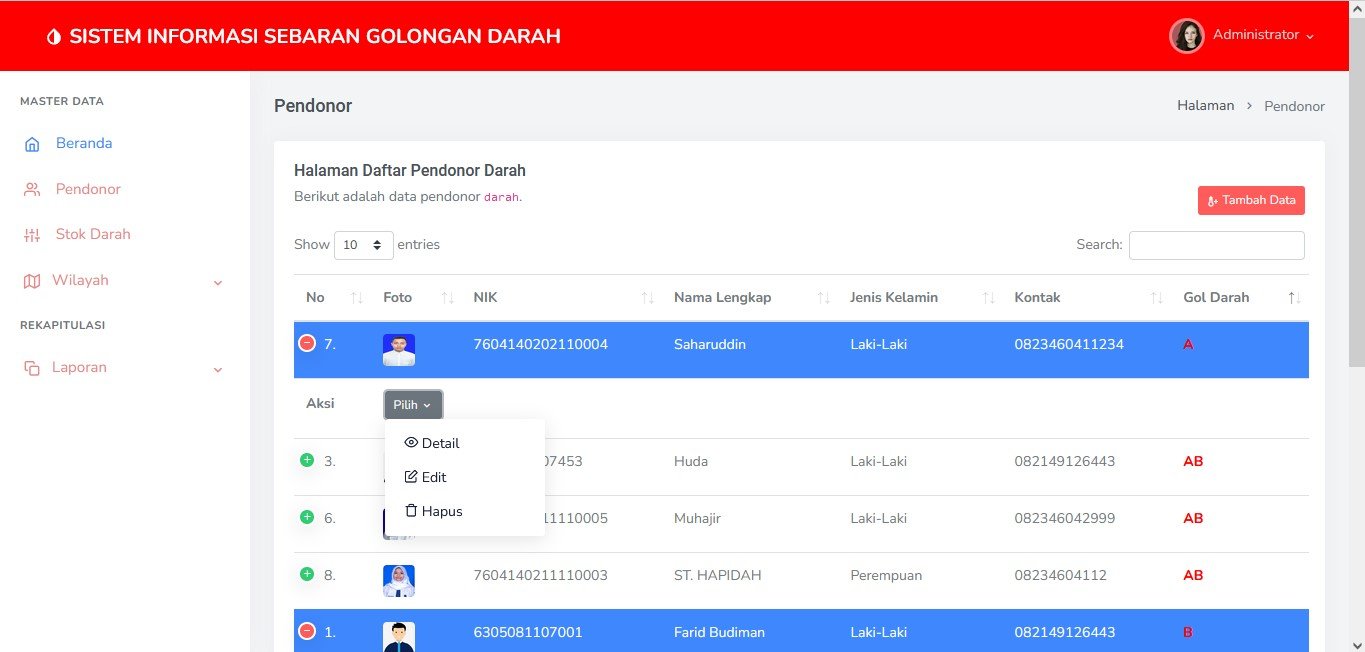Click the vertical page scrollbar
This screenshot has height=652, width=1365.
(1355, 300)
